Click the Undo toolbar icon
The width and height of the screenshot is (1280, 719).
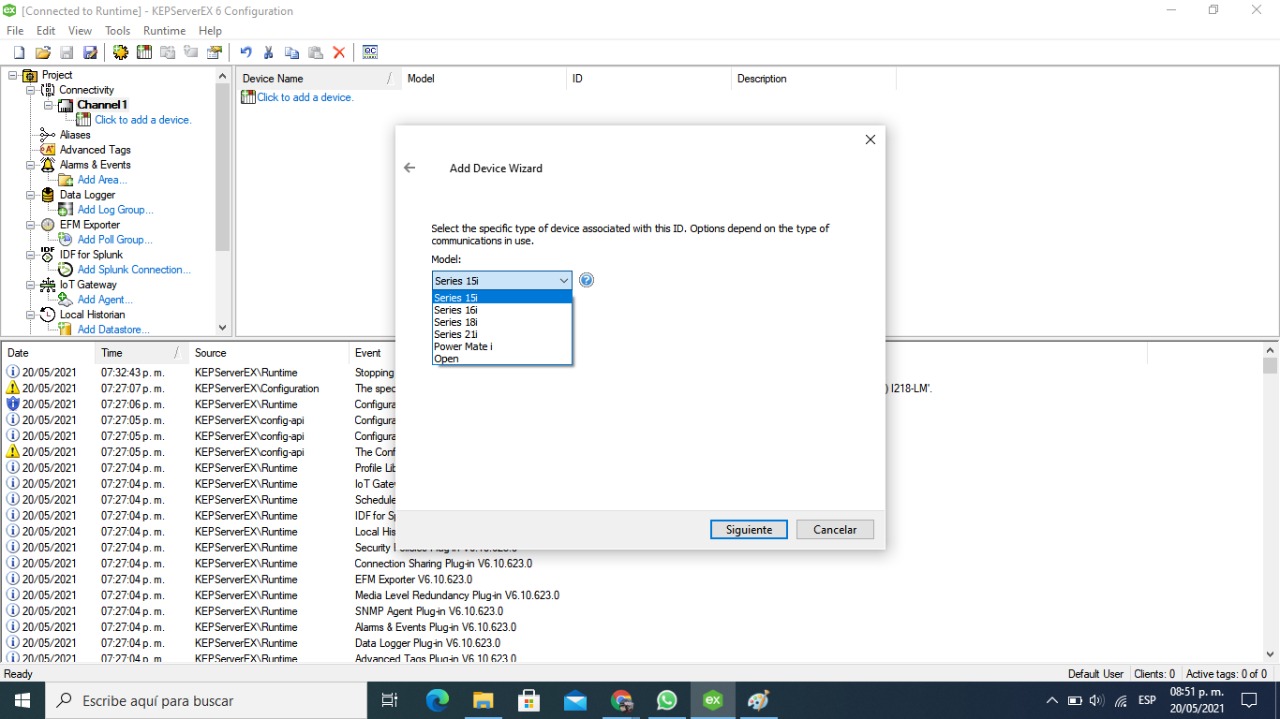245,52
